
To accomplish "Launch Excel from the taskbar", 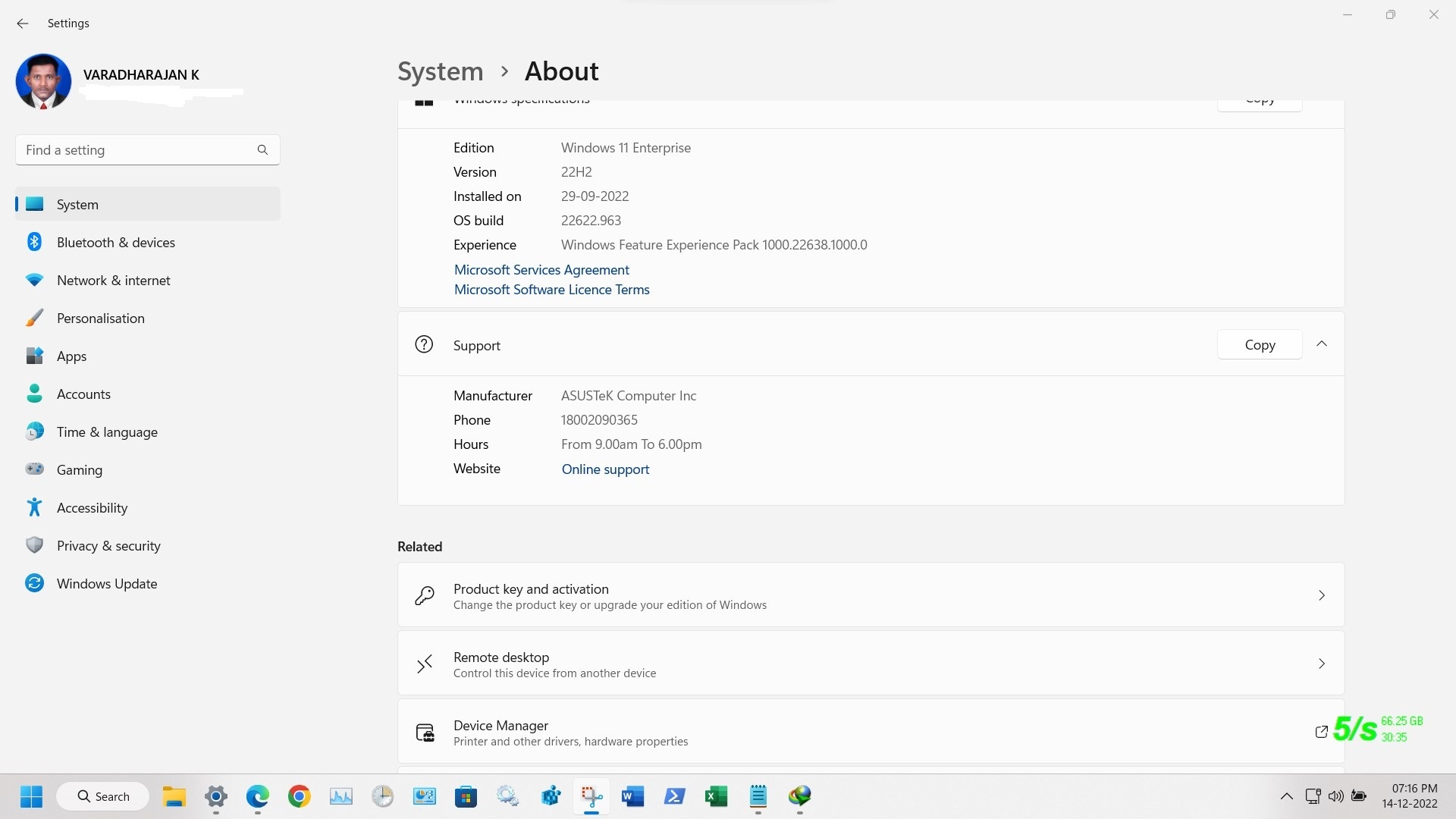I will [717, 796].
